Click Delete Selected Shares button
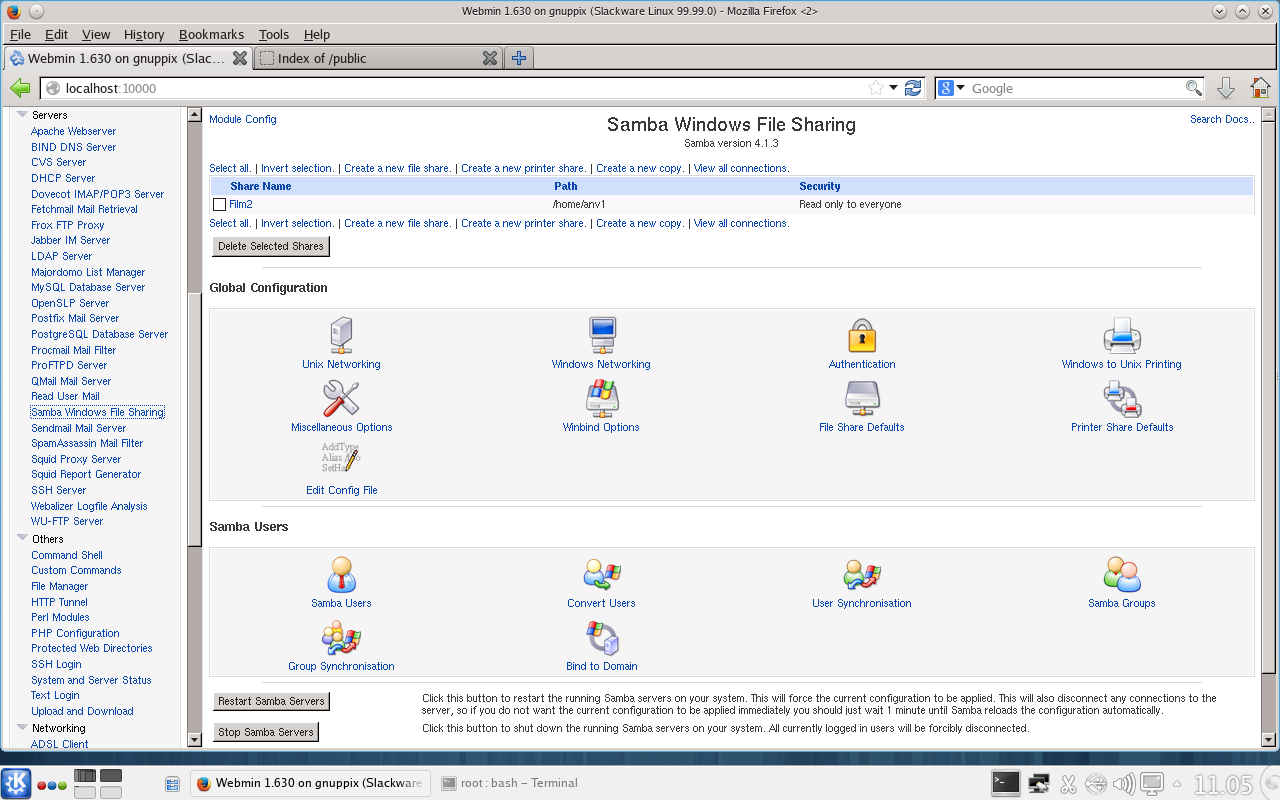Screen dimensions: 1280x800 271,246
